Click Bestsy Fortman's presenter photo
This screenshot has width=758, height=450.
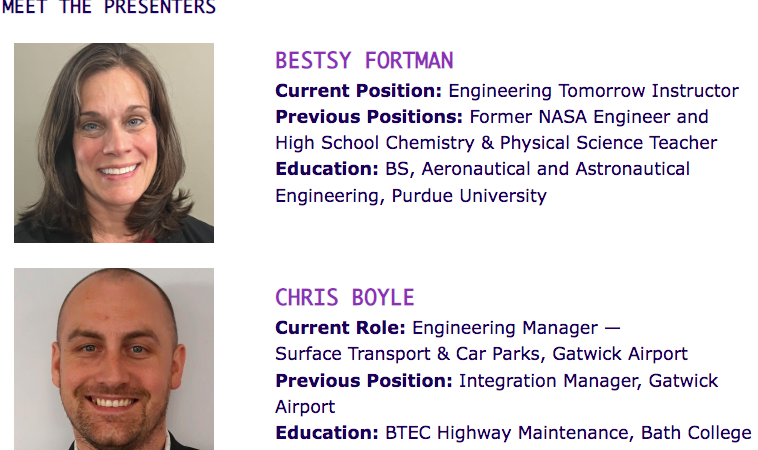[114, 143]
